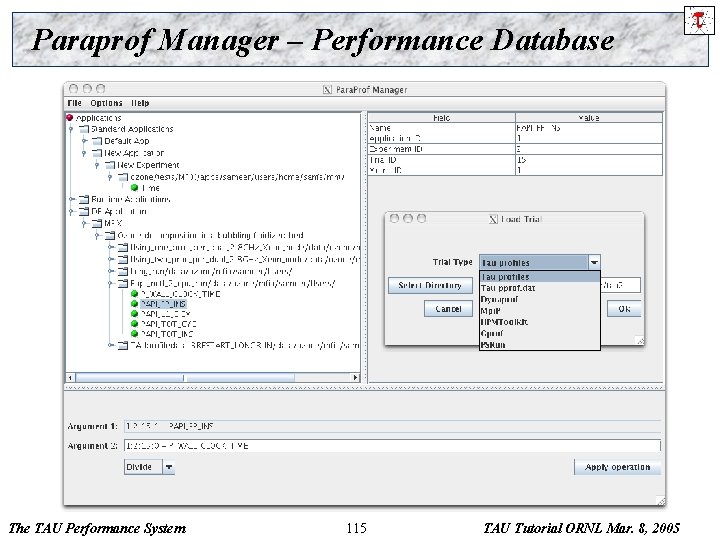The height and width of the screenshot is (540, 720).
Task: Choose Dynaprof trial type
Action: [540, 299]
